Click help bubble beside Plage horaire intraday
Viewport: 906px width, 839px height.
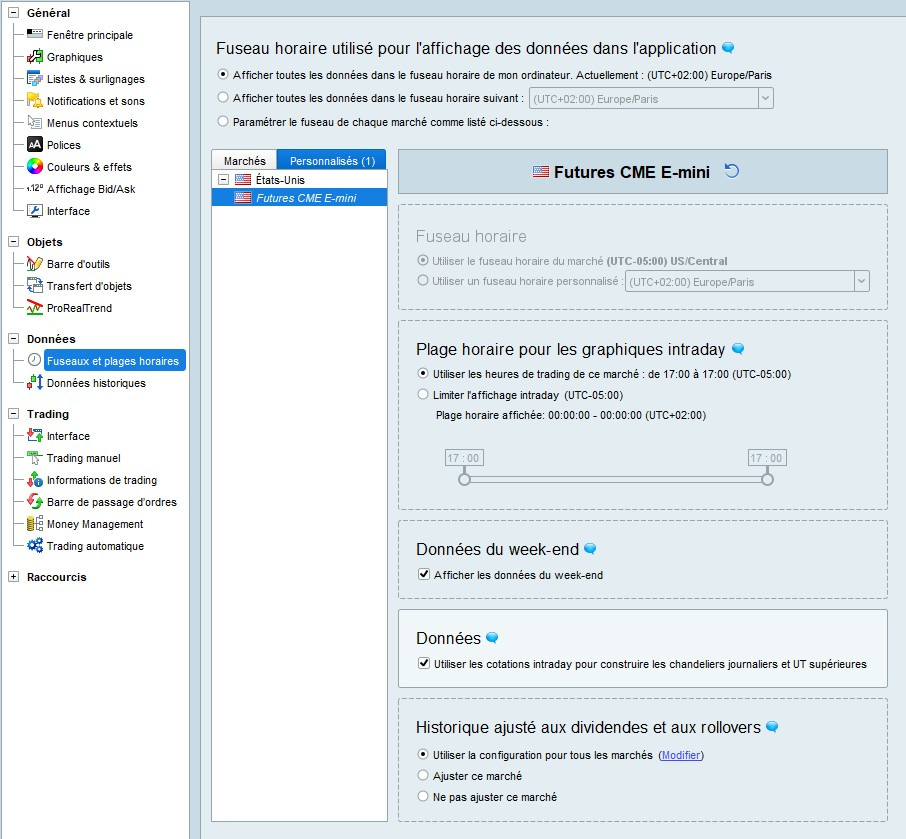click(738, 348)
